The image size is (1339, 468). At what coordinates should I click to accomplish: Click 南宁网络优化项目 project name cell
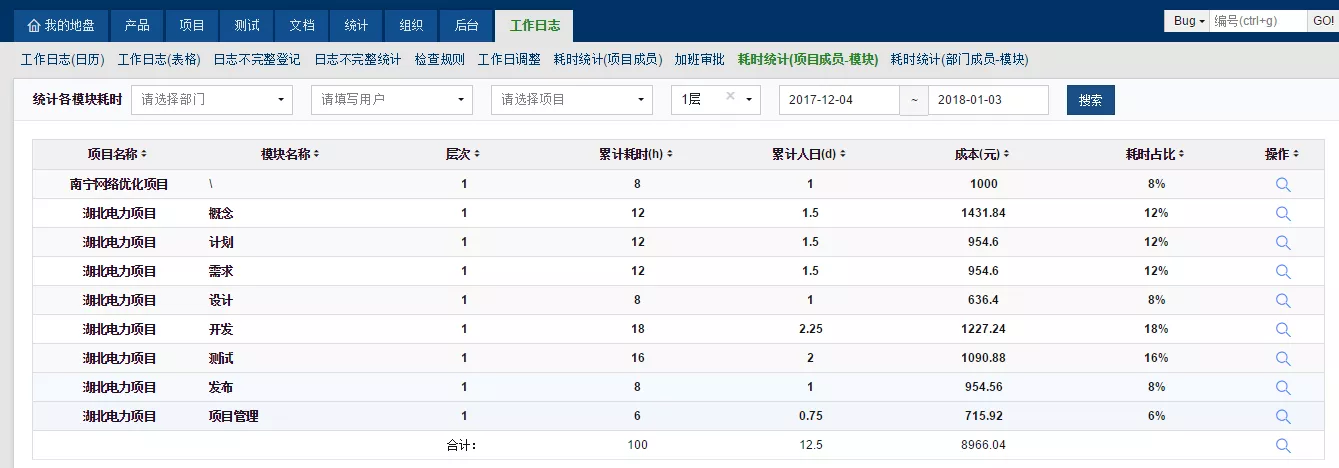pos(119,185)
